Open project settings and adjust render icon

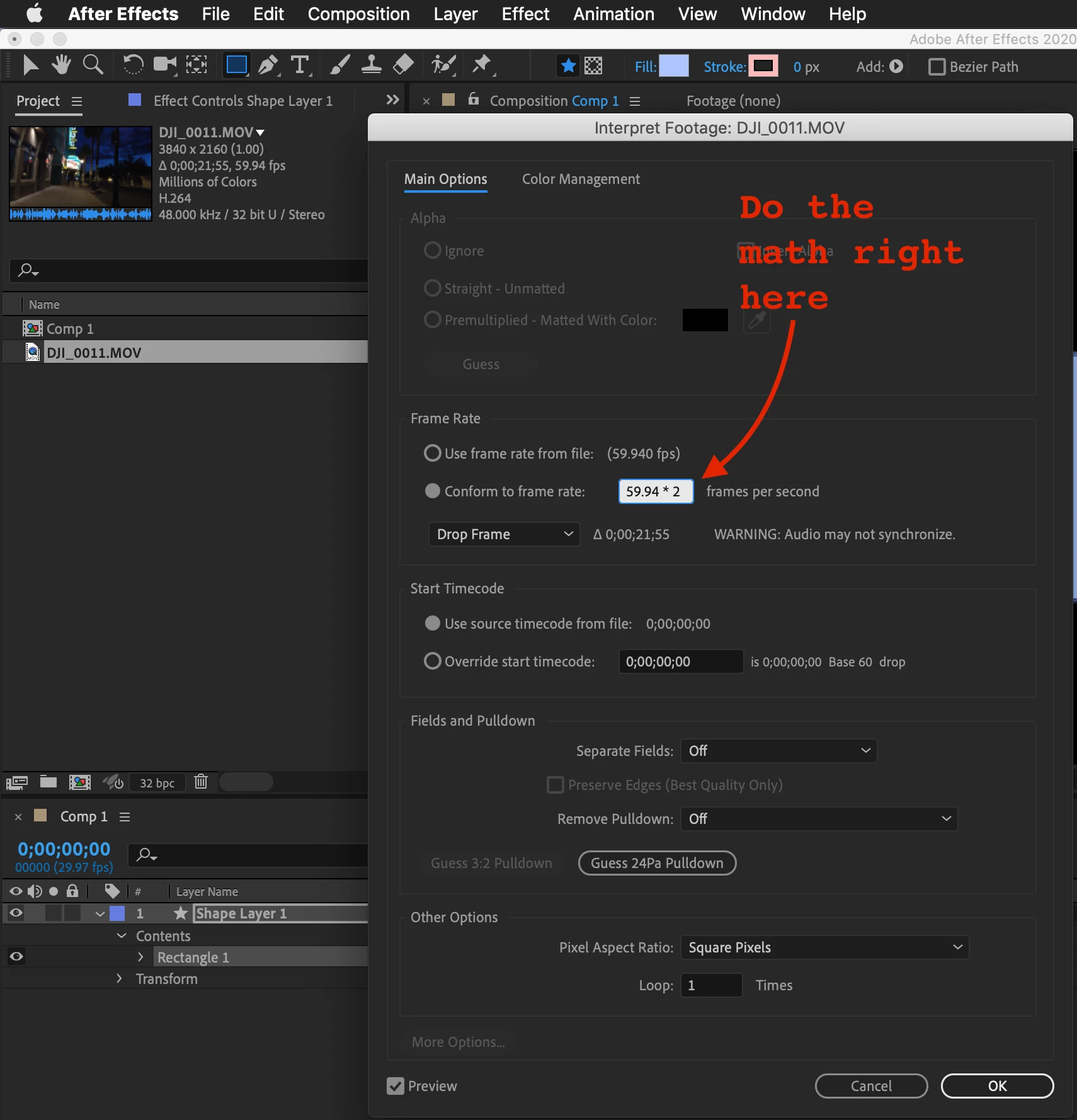[x=113, y=782]
